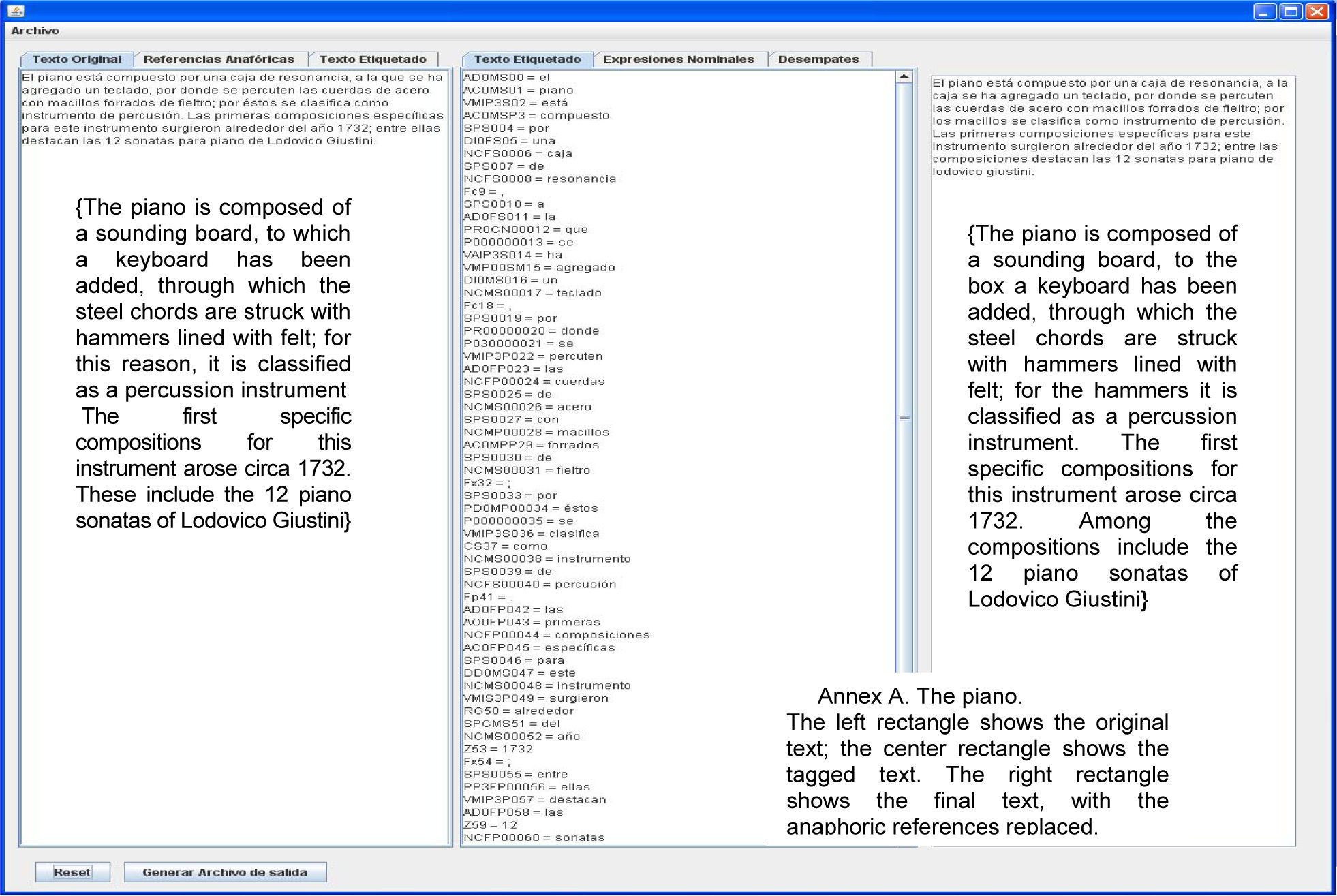
Task: Click Generar Archivo de salida button
Action: [225, 872]
